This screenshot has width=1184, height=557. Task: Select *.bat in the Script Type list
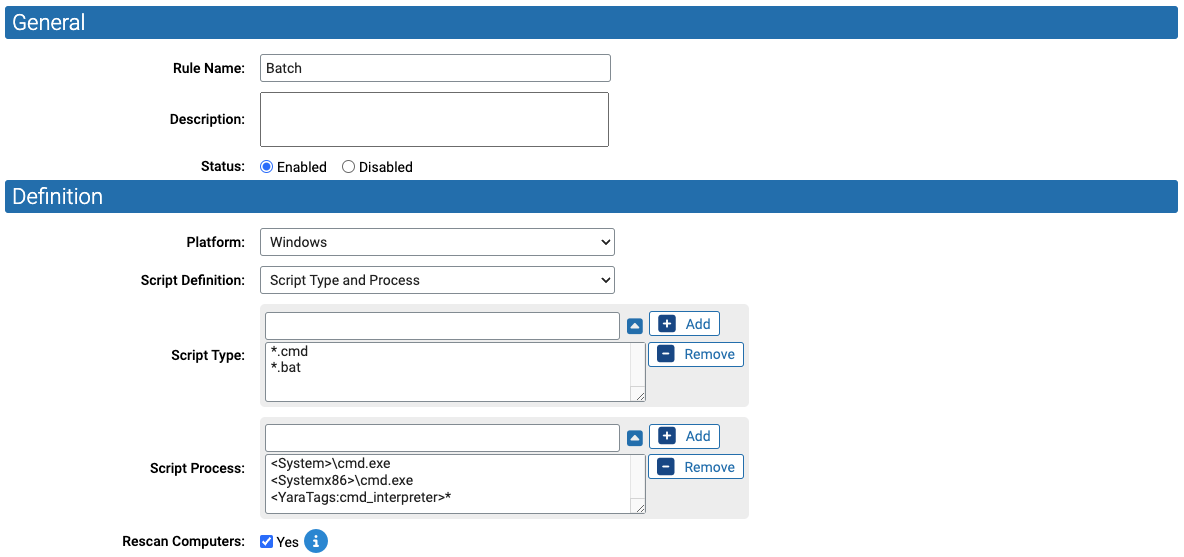point(288,368)
